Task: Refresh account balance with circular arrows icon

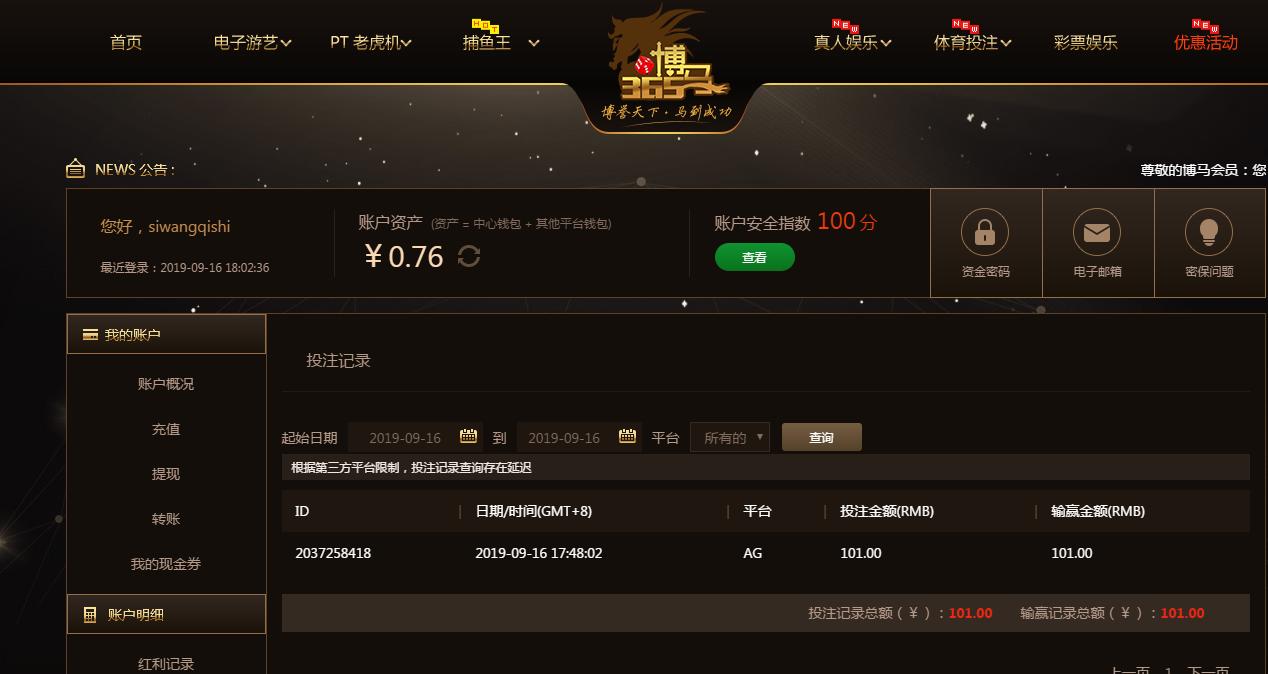Action: 469,257
